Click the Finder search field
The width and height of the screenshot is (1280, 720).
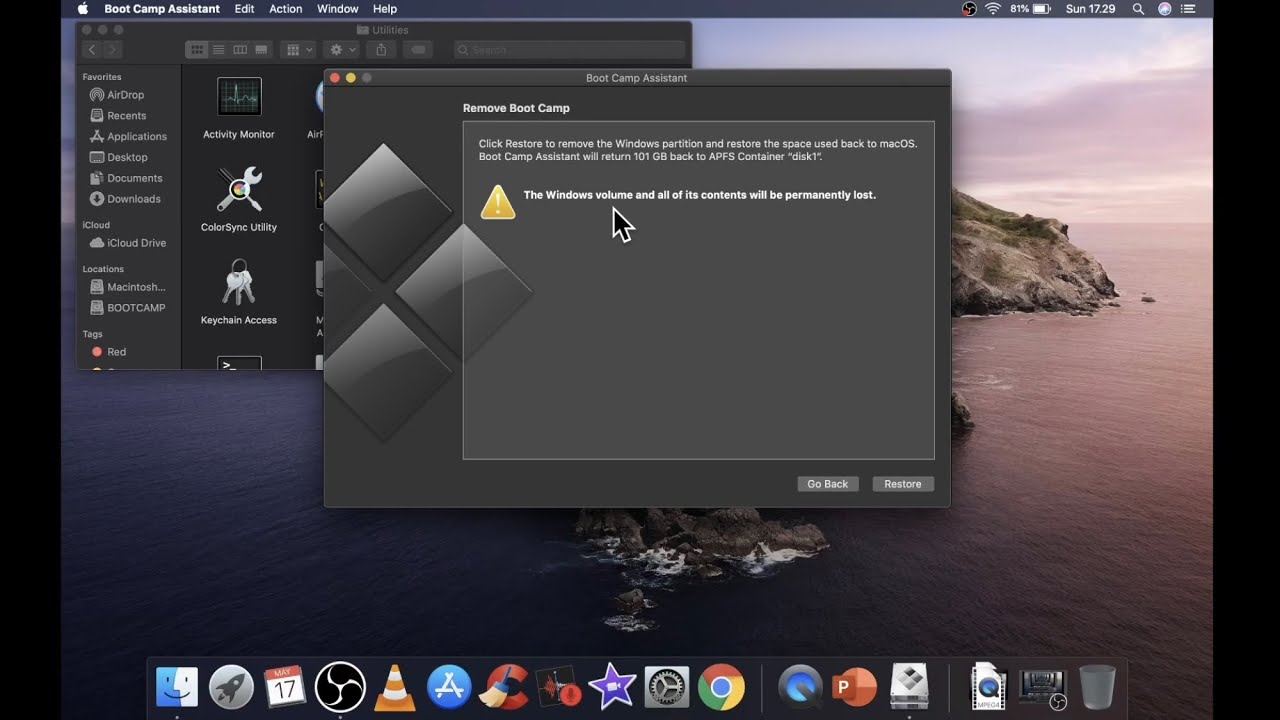pos(570,50)
